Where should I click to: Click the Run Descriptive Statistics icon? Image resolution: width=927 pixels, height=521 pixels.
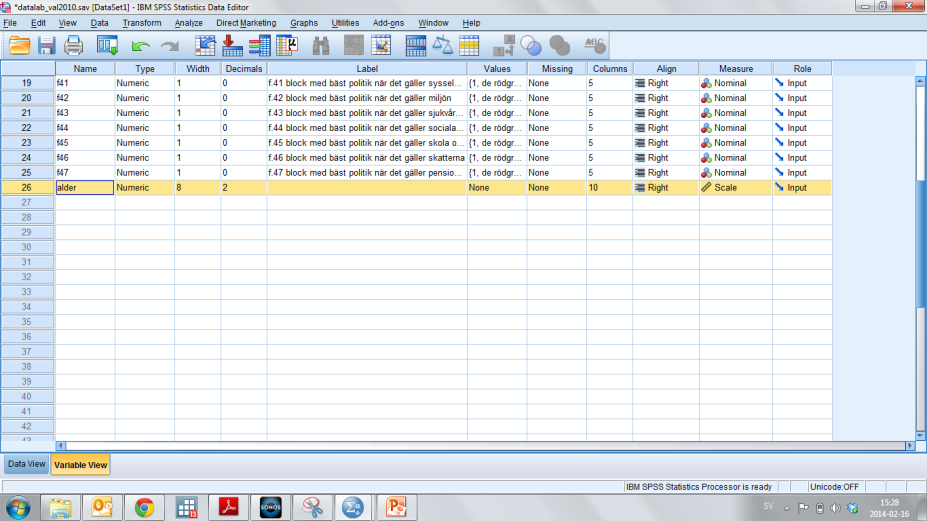(x=287, y=46)
